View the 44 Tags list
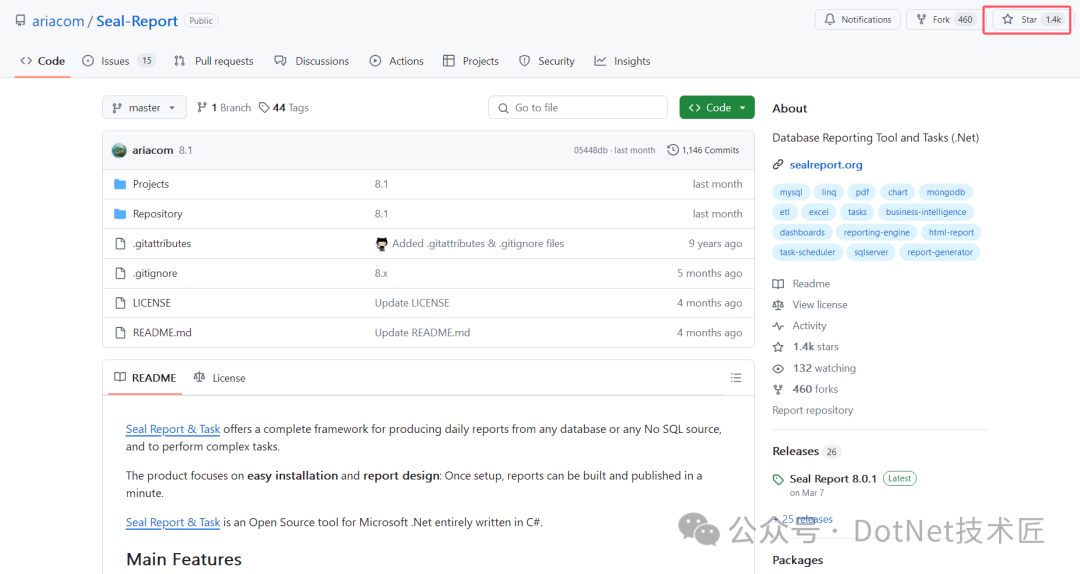Image resolution: width=1080 pixels, height=574 pixels. click(284, 108)
